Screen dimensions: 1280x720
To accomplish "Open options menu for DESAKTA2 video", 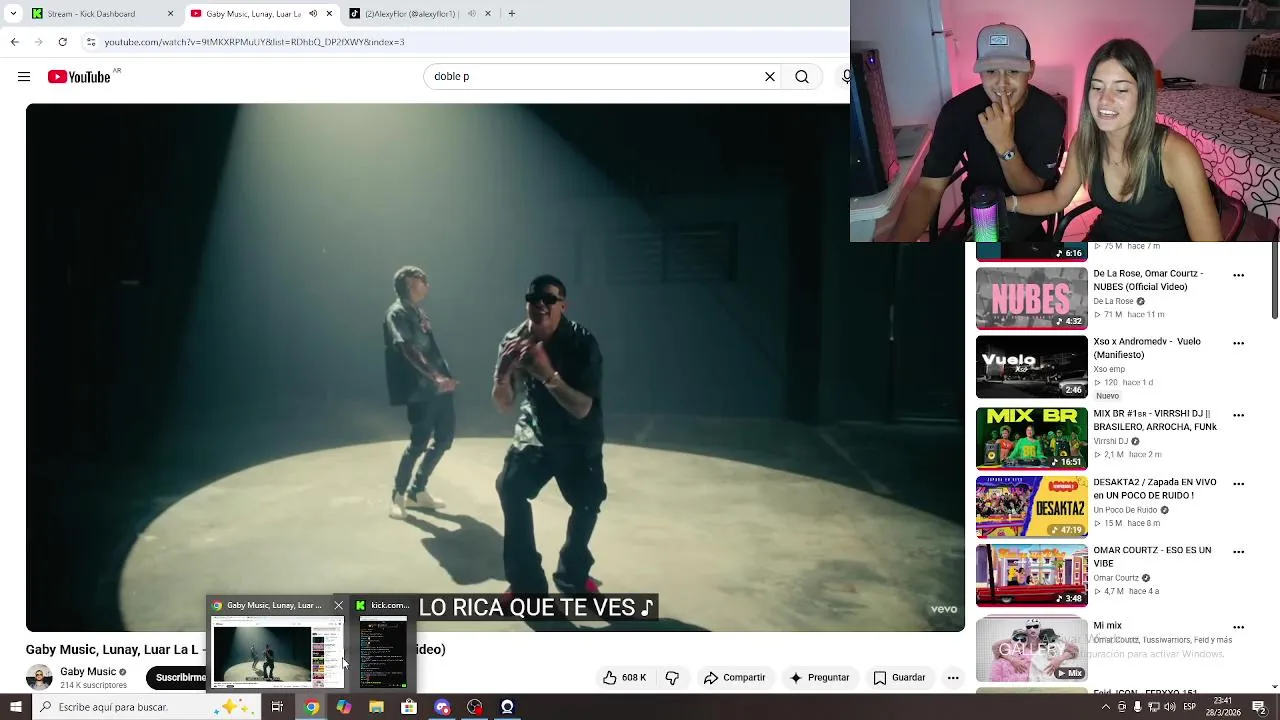I will 1238,483.
